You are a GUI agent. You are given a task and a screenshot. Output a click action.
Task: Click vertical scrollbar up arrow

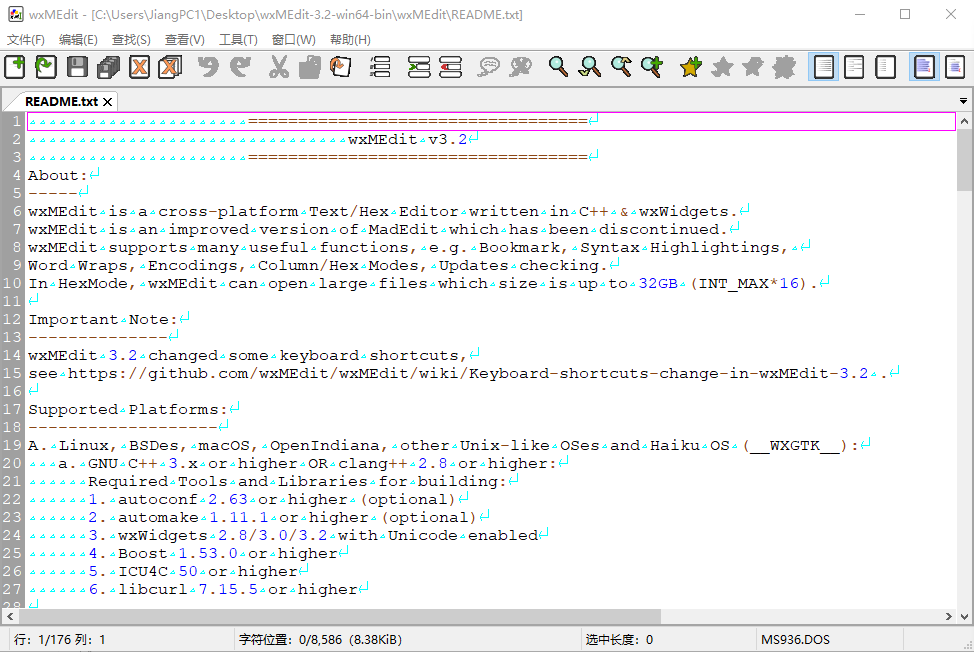click(x=964, y=121)
